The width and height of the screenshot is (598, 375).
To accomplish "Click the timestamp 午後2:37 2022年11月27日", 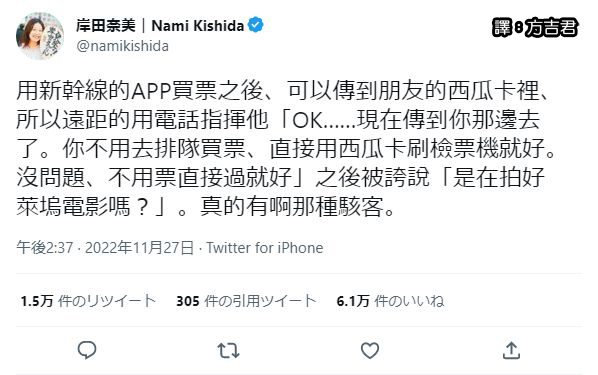I will [105, 248].
